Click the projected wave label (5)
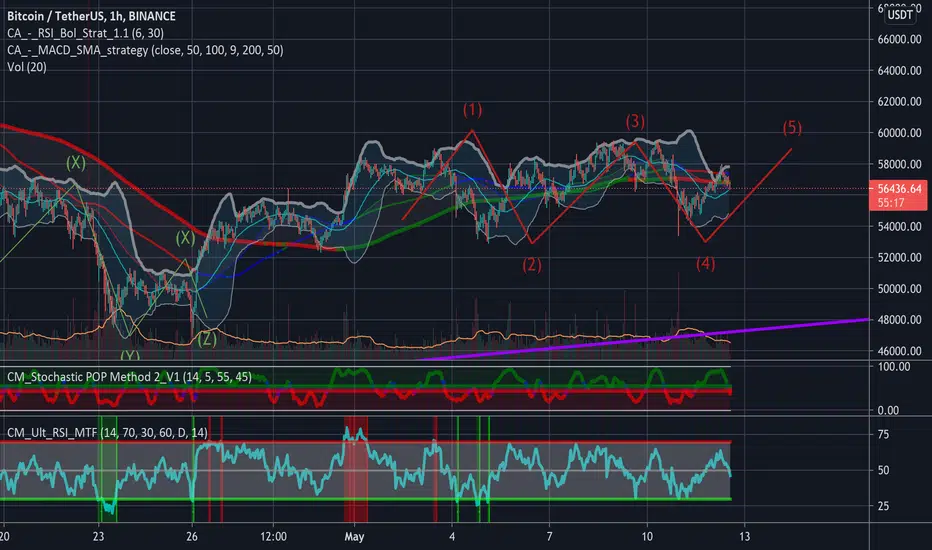 792,127
